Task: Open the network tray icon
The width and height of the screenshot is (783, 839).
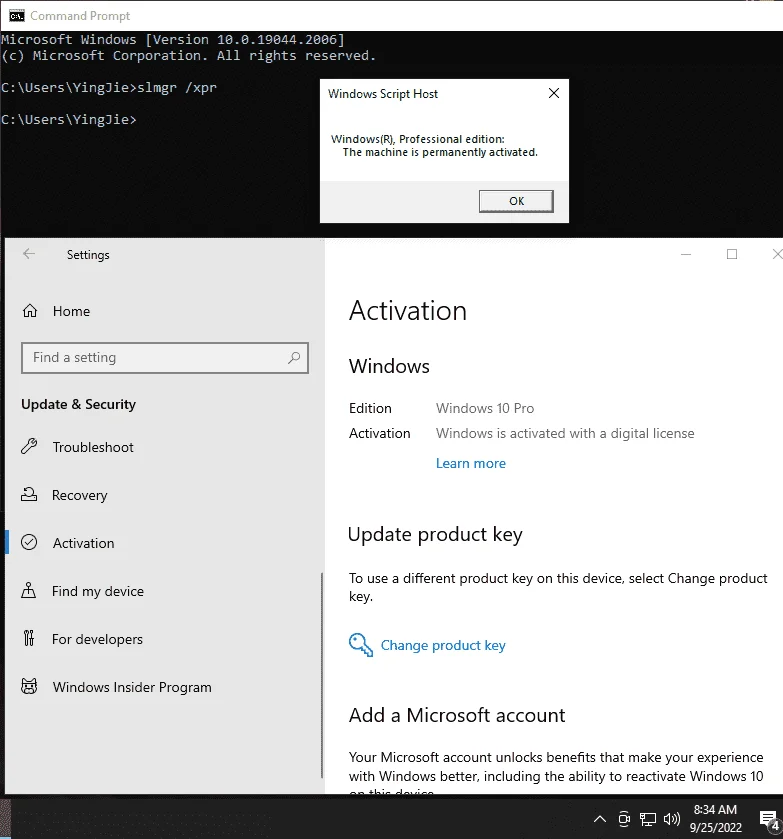Action: pyautogui.click(x=648, y=819)
